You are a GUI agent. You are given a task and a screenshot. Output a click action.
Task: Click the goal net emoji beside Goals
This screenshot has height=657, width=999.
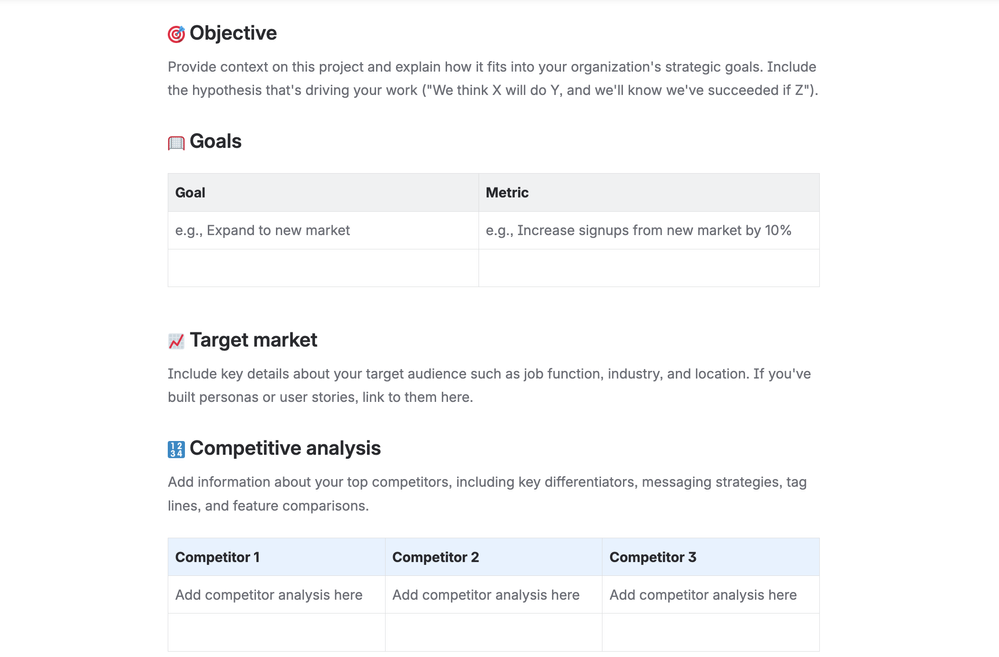tap(176, 143)
